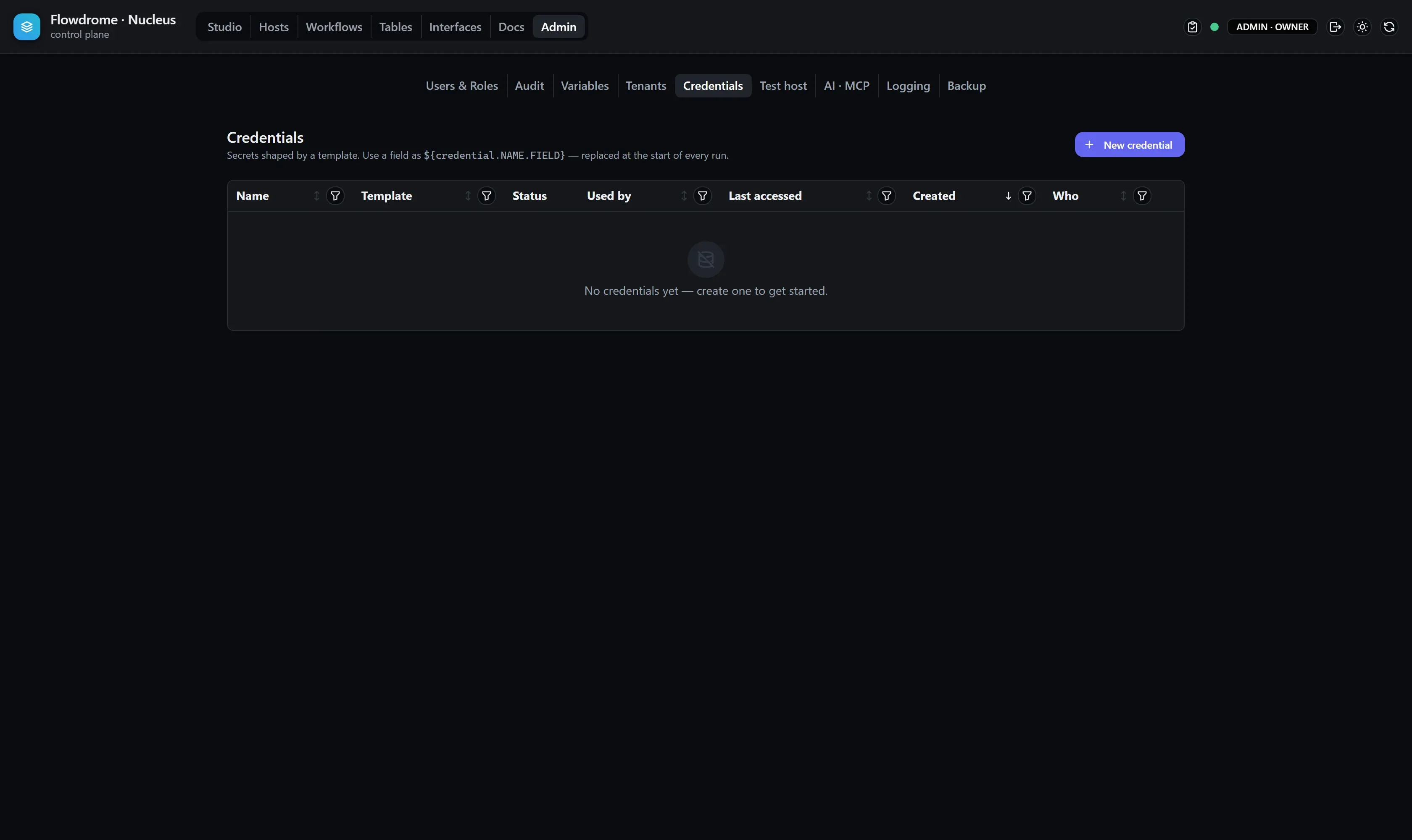Click the ADMIN · OWNER badge

point(1272,26)
